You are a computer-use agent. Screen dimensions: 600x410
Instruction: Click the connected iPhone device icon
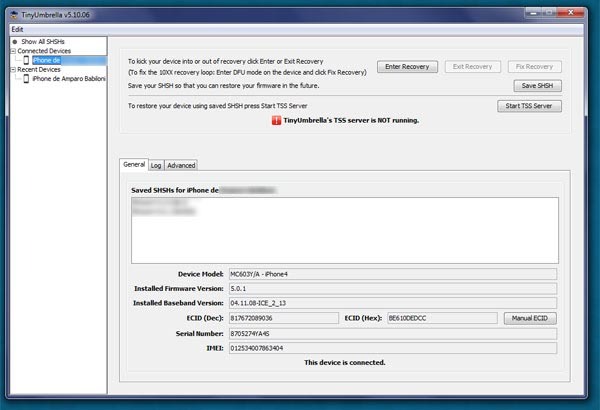[x=26, y=60]
